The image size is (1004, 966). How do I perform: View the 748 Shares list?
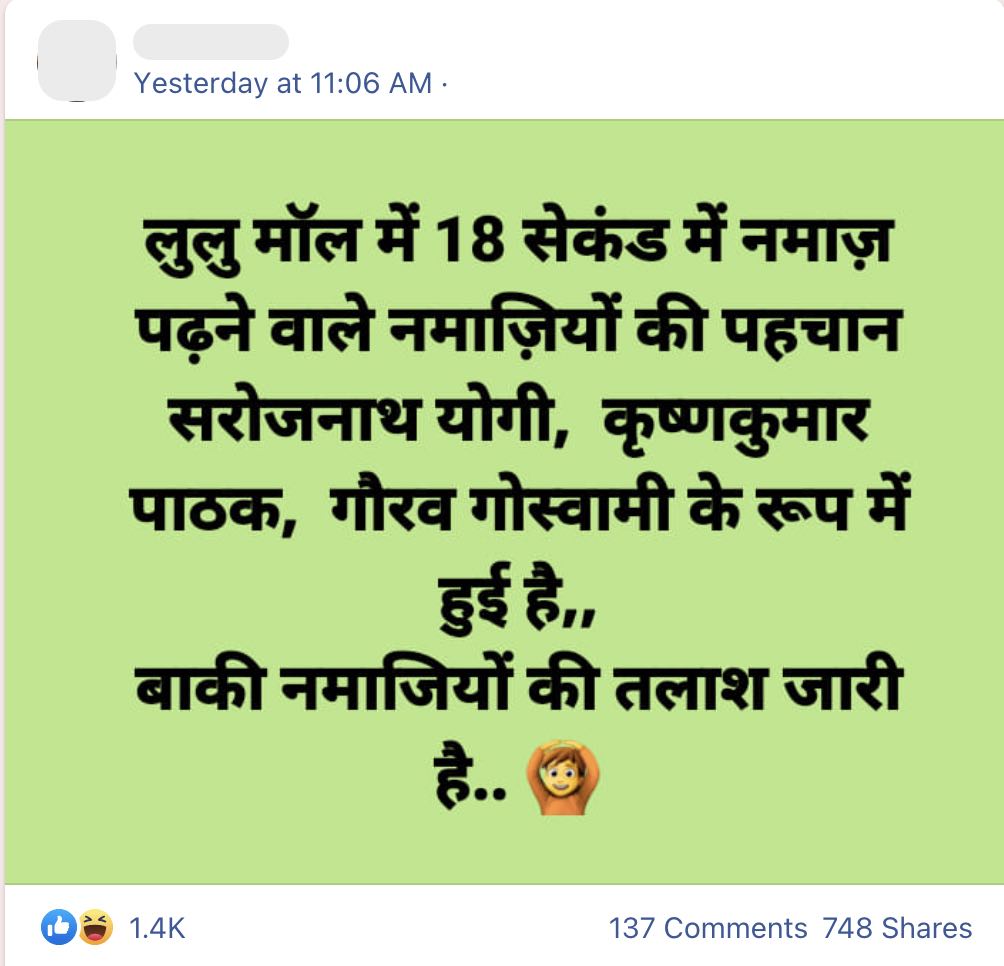(897, 928)
